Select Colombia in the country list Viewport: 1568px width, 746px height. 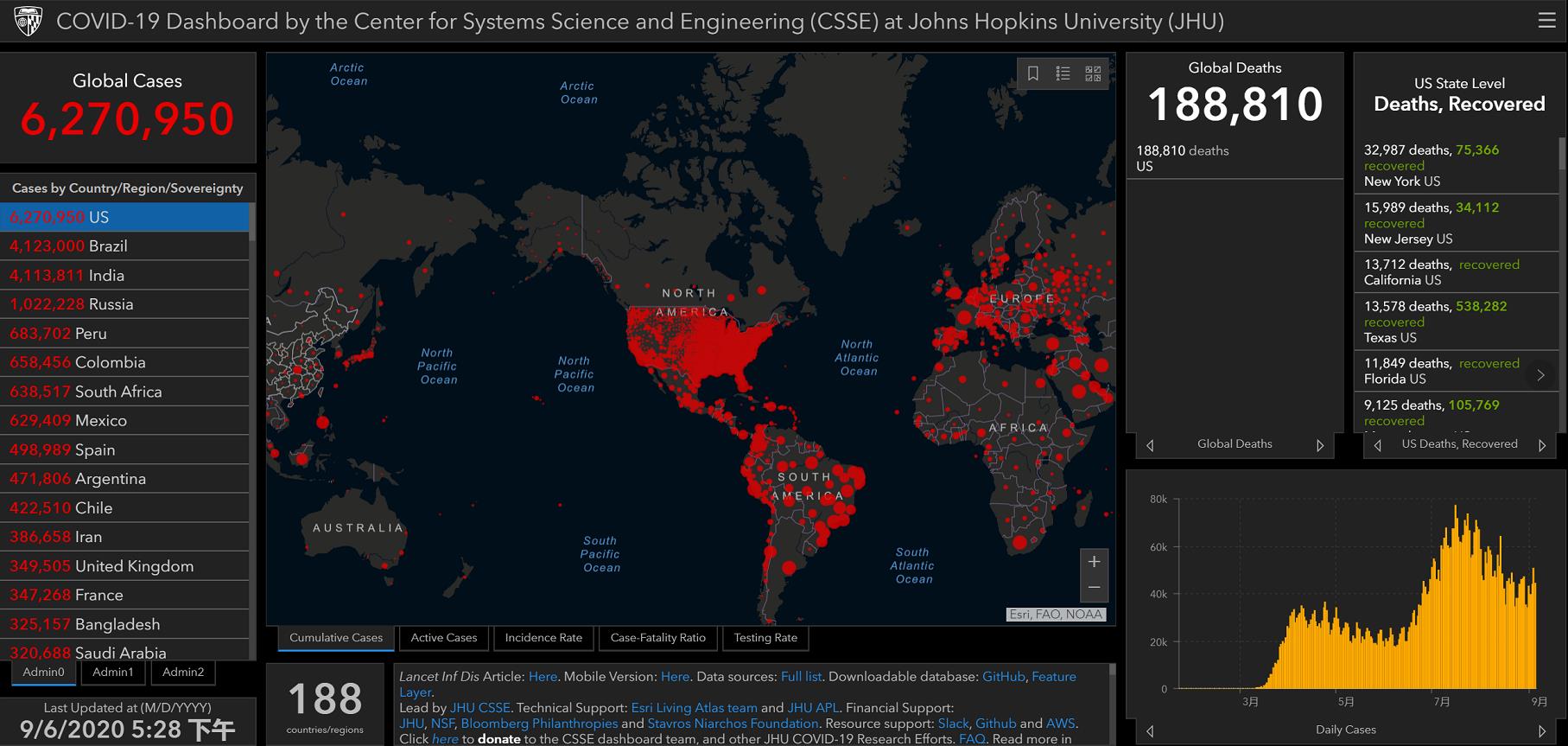(x=124, y=362)
